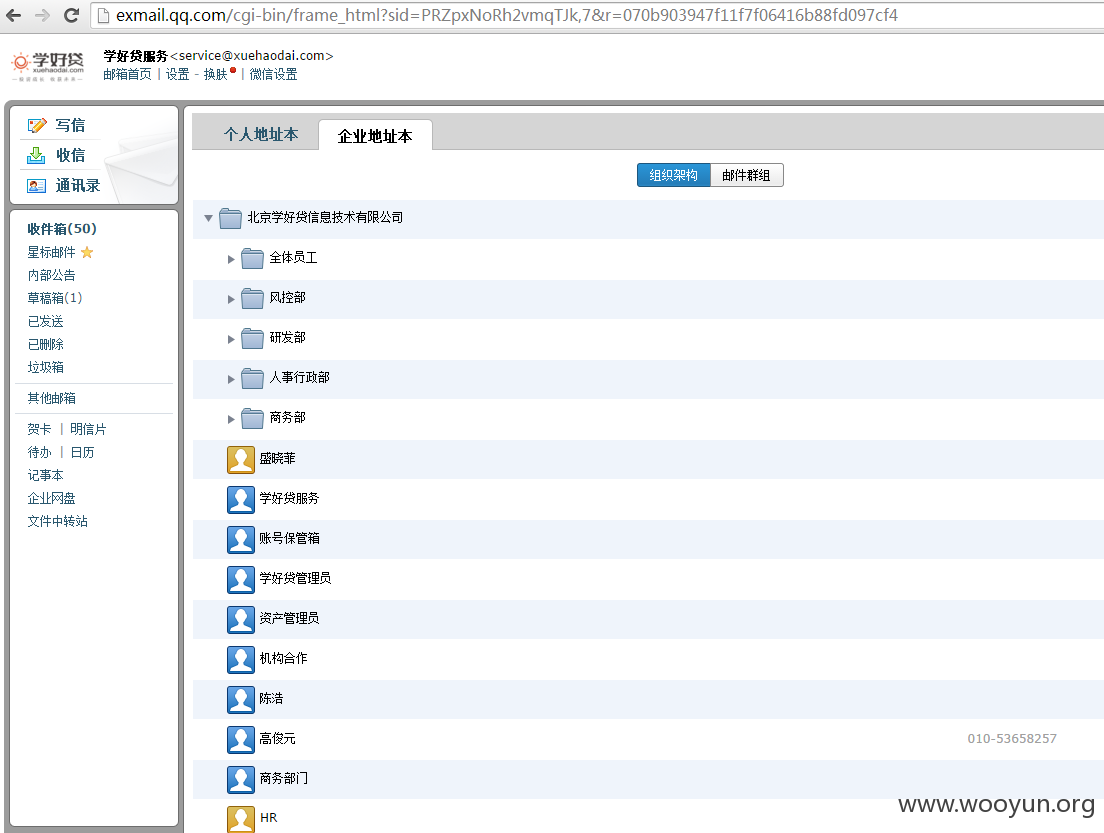Click 机构合作 contact avatar
The height and width of the screenshot is (833, 1104).
(x=241, y=660)
